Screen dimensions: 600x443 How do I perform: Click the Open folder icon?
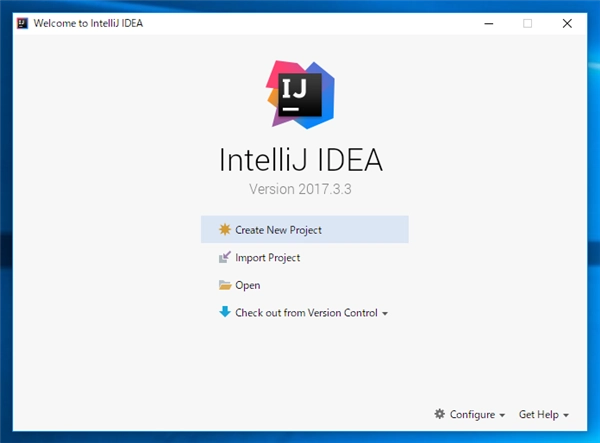click(225, 285)
